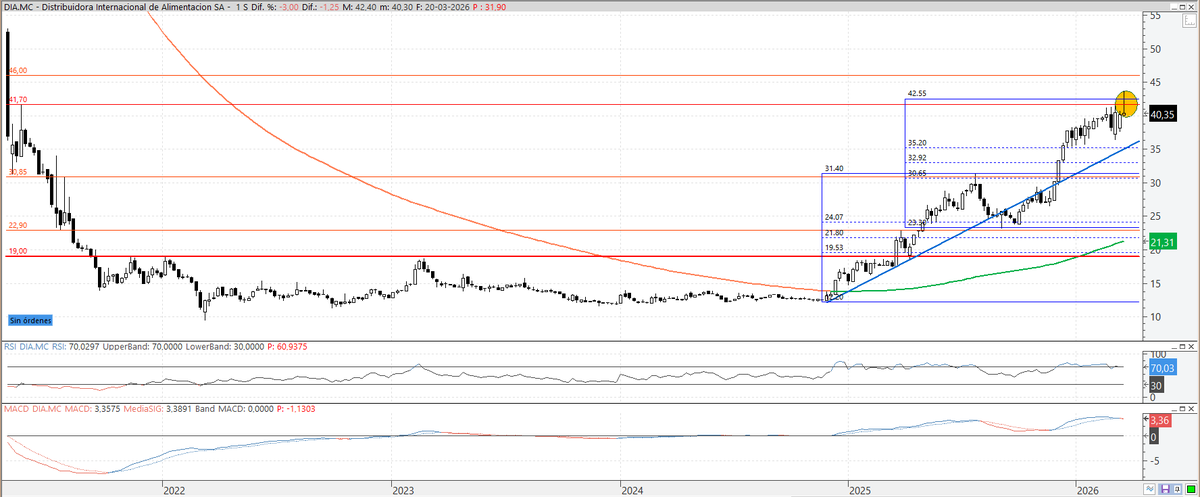Minimize the main price chart panel
The image size is (1200, 497).
coord(1174,7)
